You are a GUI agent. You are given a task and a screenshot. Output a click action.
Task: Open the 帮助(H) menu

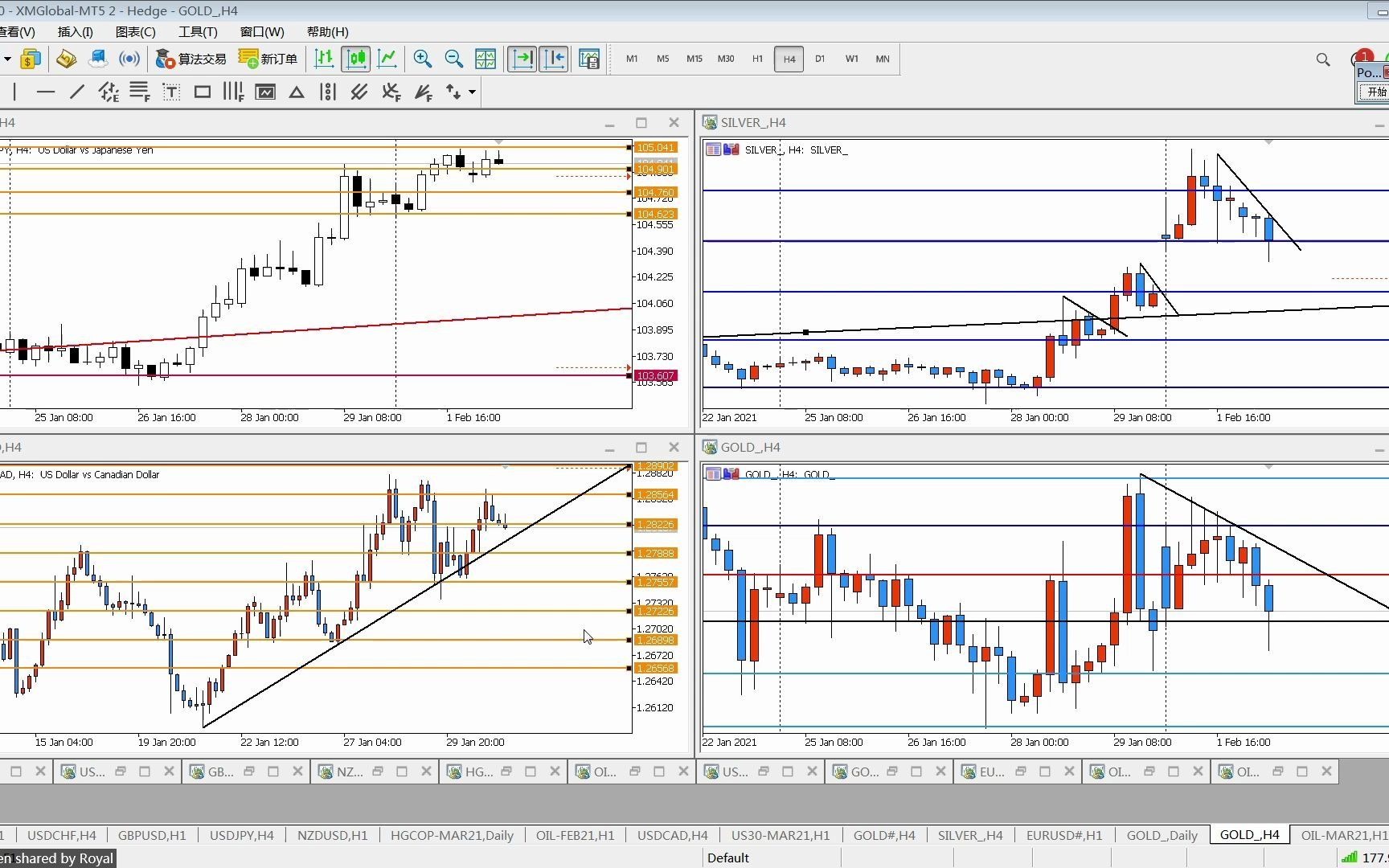[x=328, y=32]
